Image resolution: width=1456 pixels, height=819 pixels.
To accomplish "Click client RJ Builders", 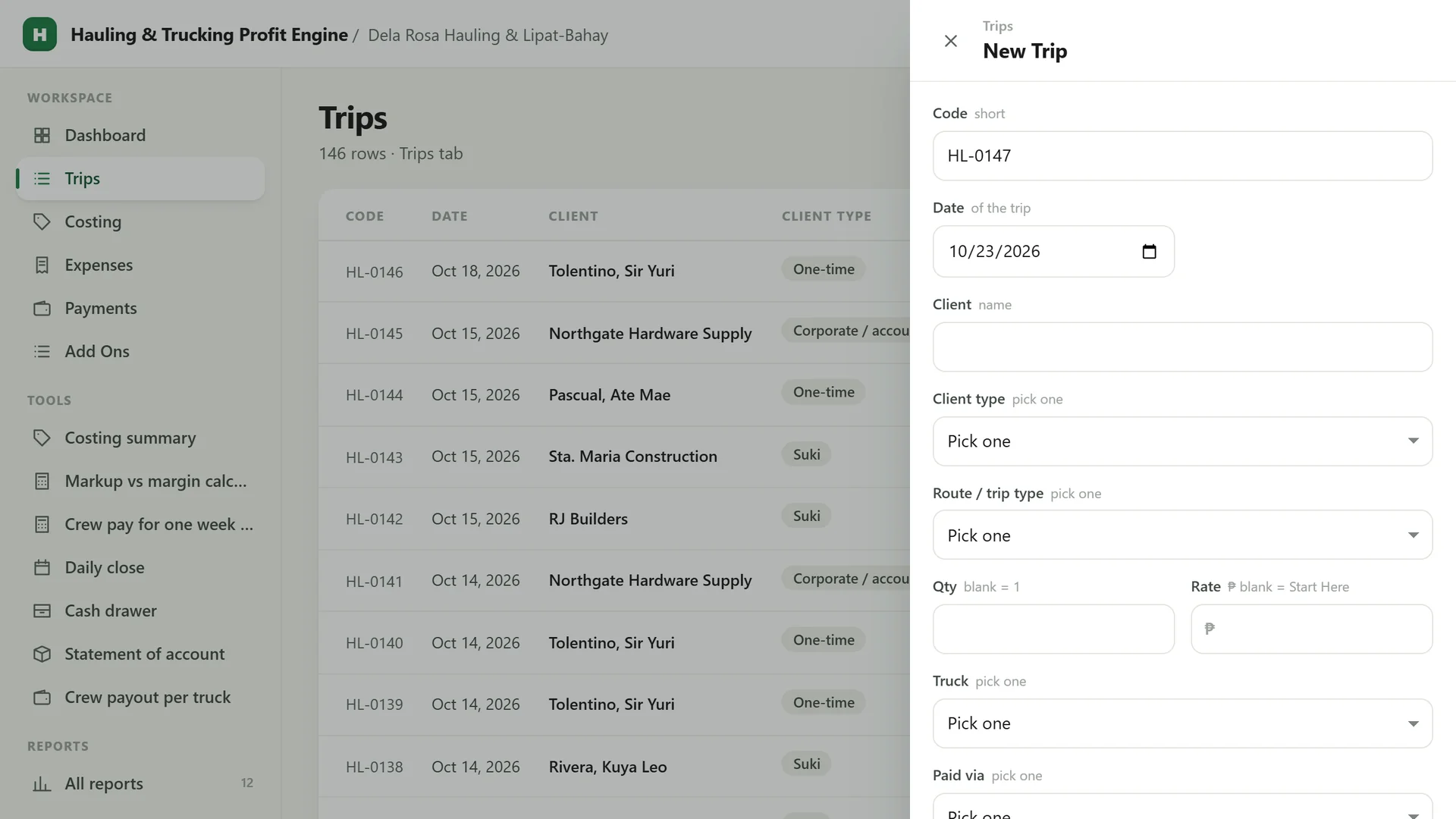I will click(588, 519).
